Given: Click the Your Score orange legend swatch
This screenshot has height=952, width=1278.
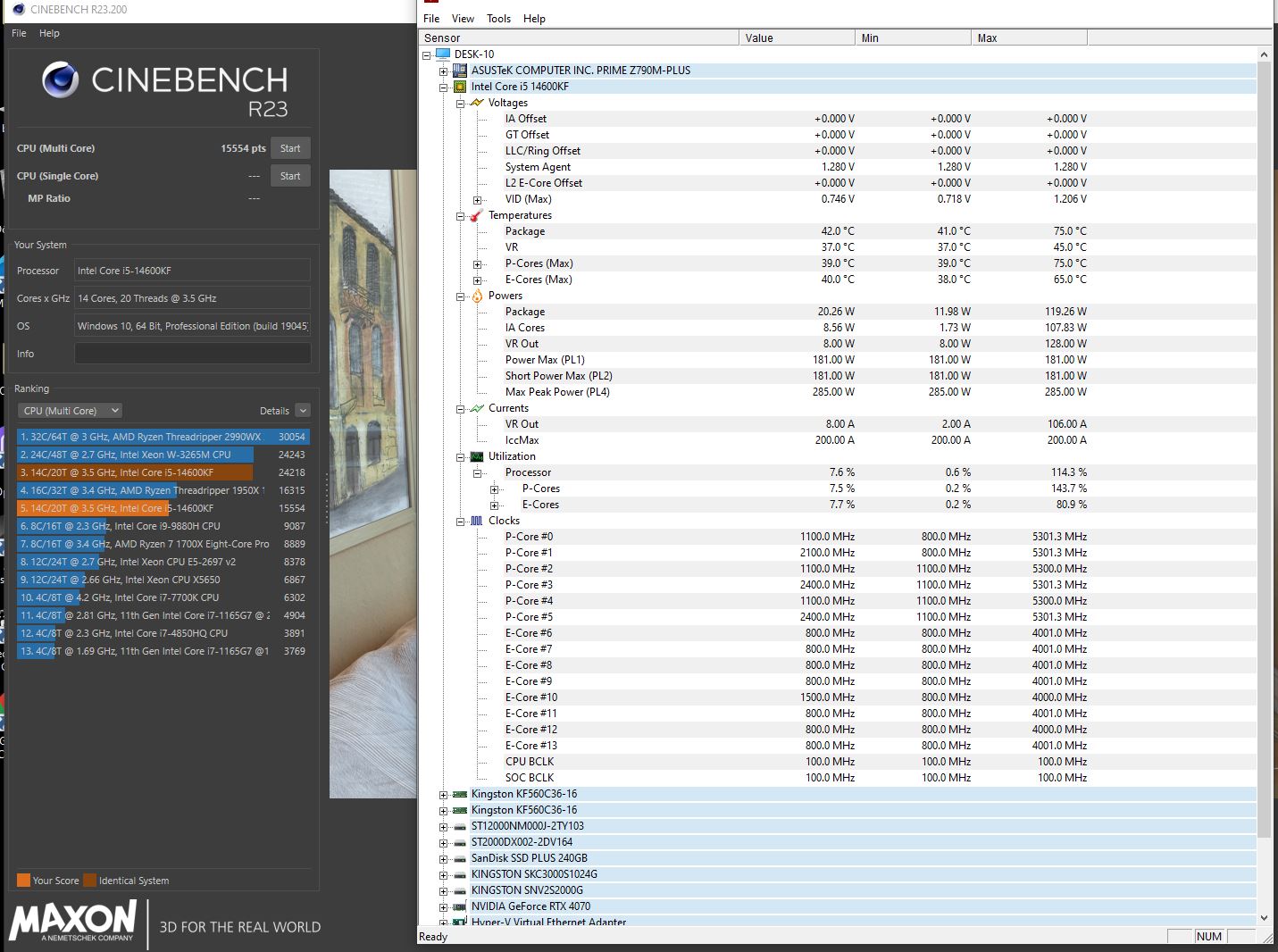Looking at the screenshot, I should pos(23,881).
